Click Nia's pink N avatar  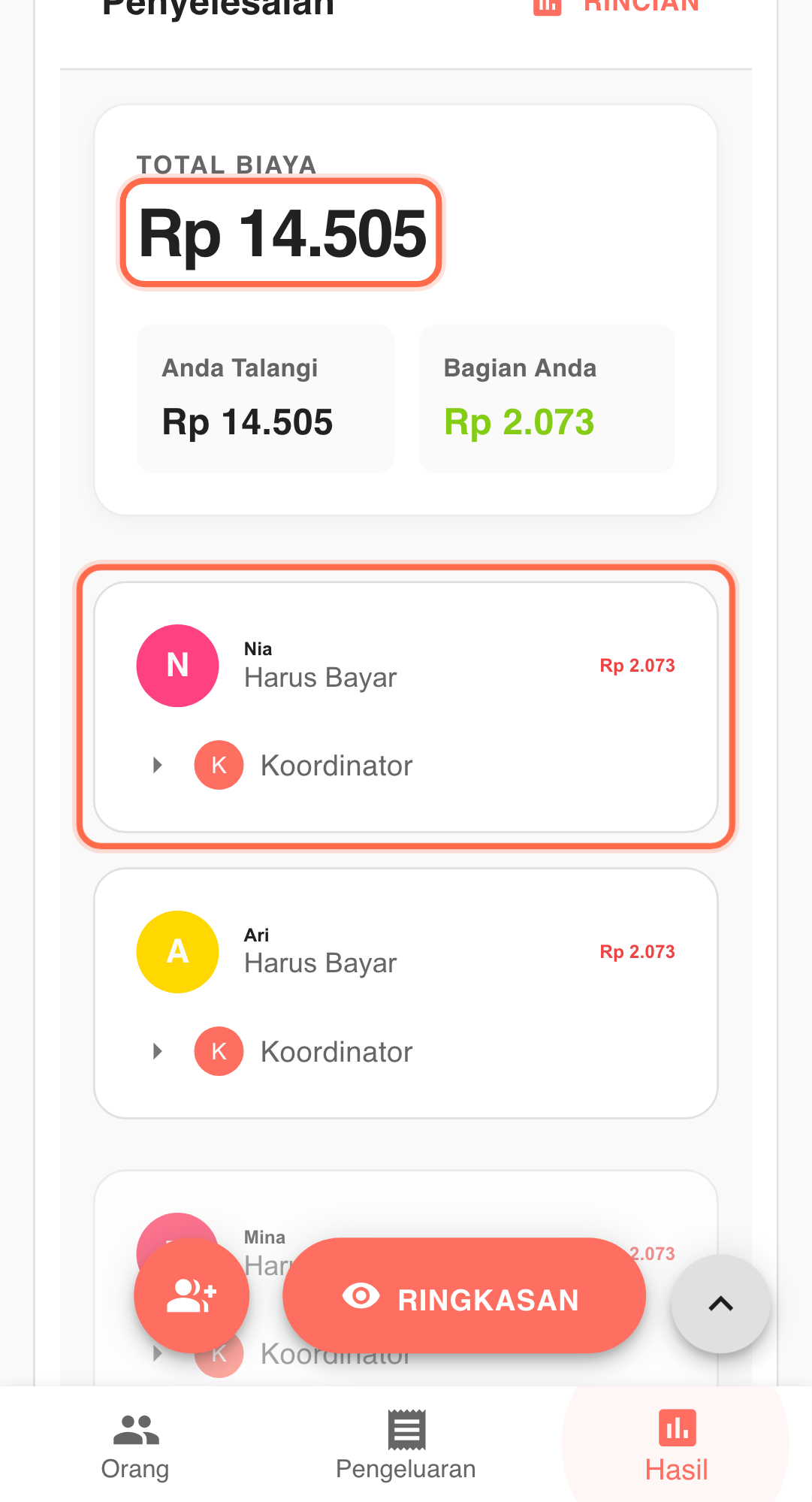(x=177, y=666)
